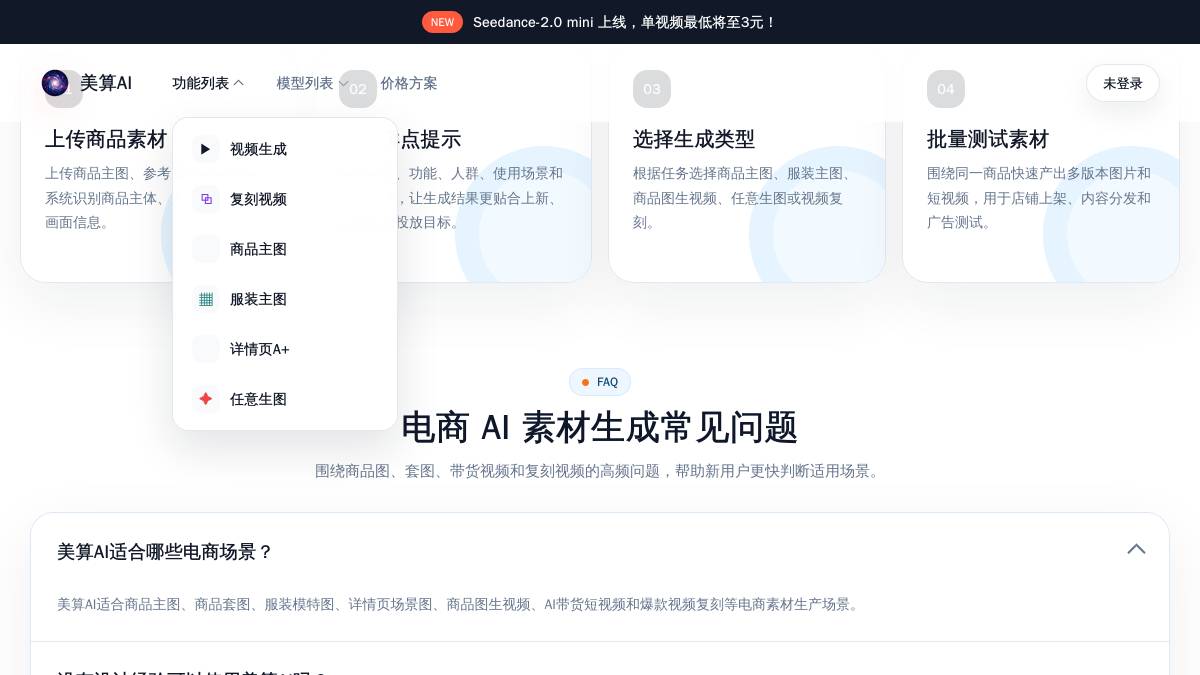Click the icon box beside 详情页A+
Image resolution: width=1200 pixels, height=675 pixels.
206,349
